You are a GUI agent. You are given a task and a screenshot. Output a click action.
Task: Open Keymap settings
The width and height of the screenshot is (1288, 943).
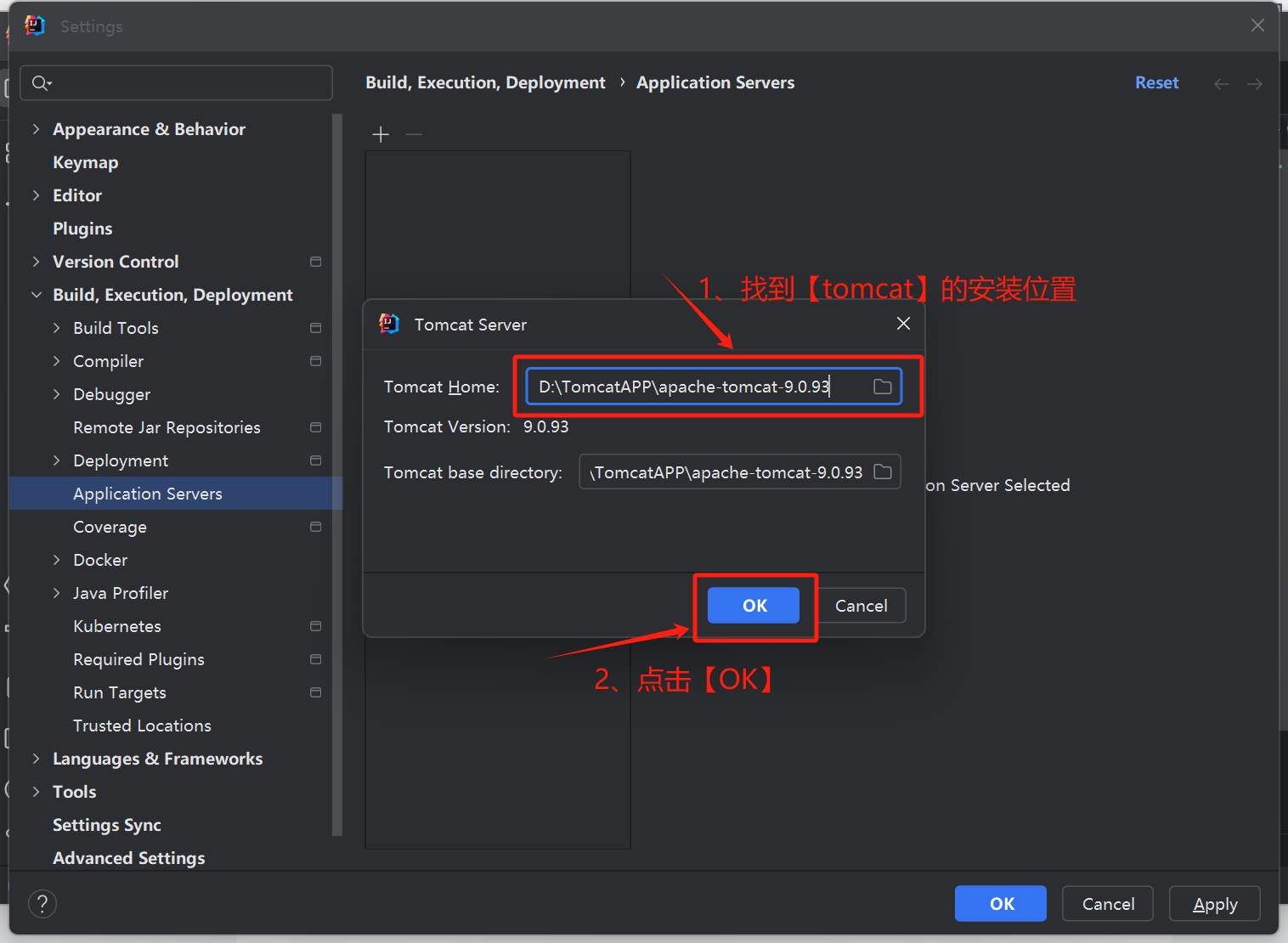pyautogui.click(x=85, y=162)
